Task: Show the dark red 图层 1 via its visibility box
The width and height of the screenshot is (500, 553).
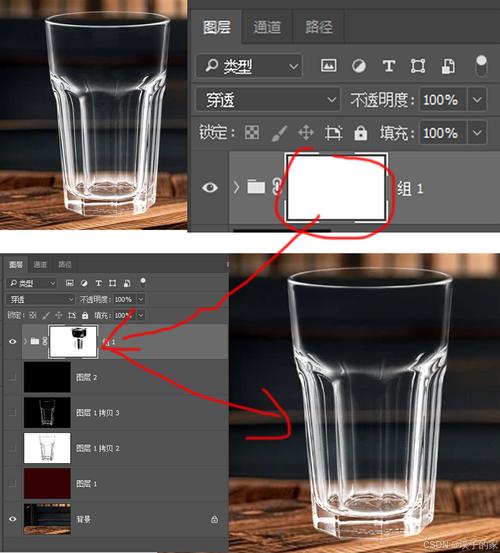Action: click(x=12, y=484)
